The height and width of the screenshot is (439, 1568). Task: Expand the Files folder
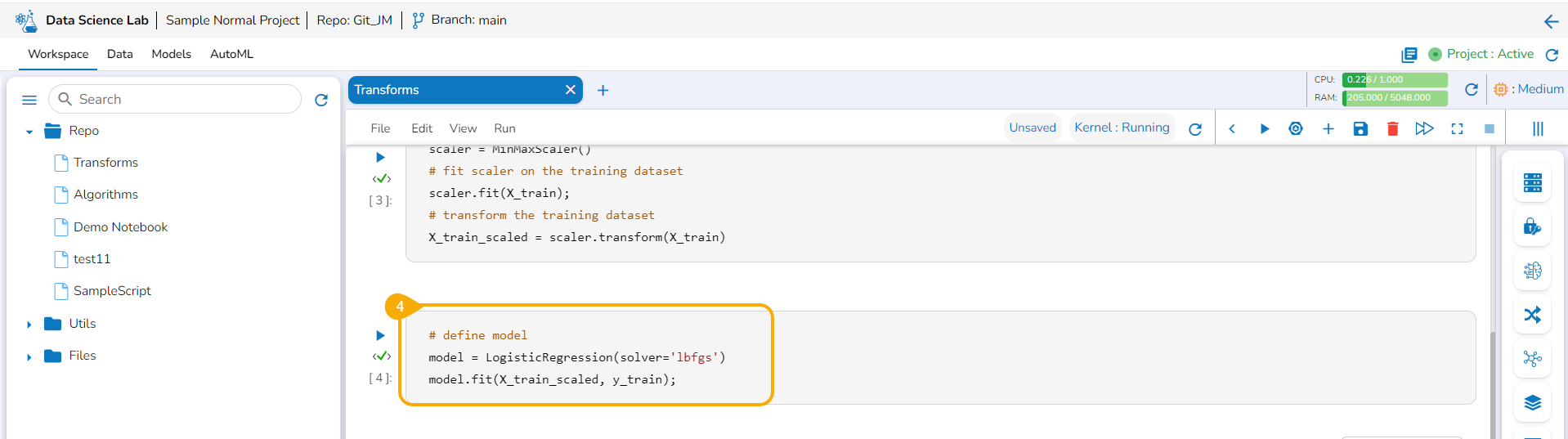pyautogui.click(x=29, y=356)
